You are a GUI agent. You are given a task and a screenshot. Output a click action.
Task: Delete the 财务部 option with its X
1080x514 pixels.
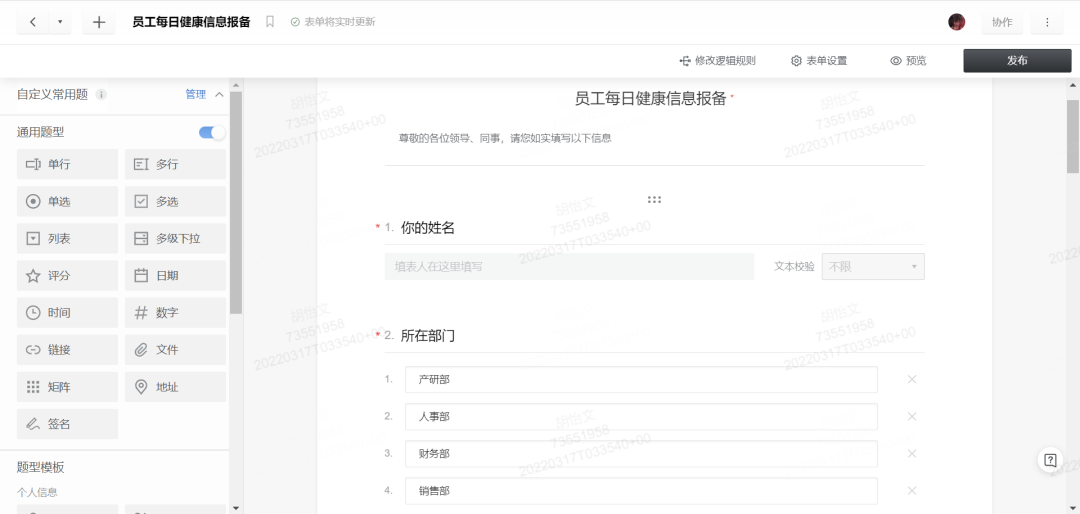pyautogui.click(x=912, y=454)
